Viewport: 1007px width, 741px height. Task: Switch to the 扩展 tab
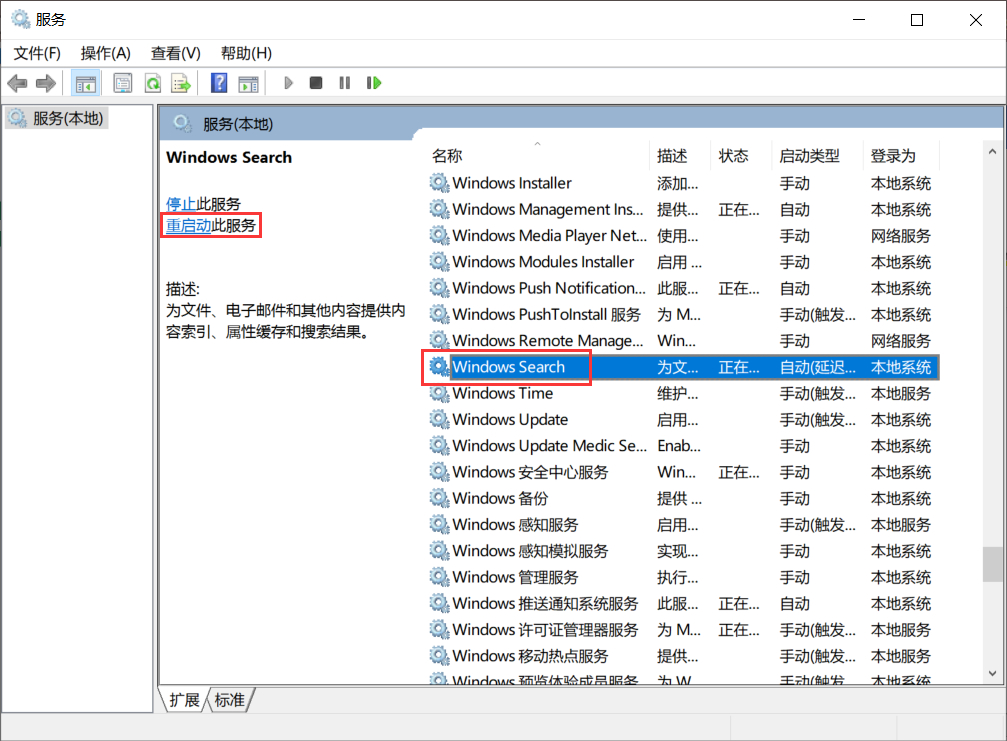point(184,700)
